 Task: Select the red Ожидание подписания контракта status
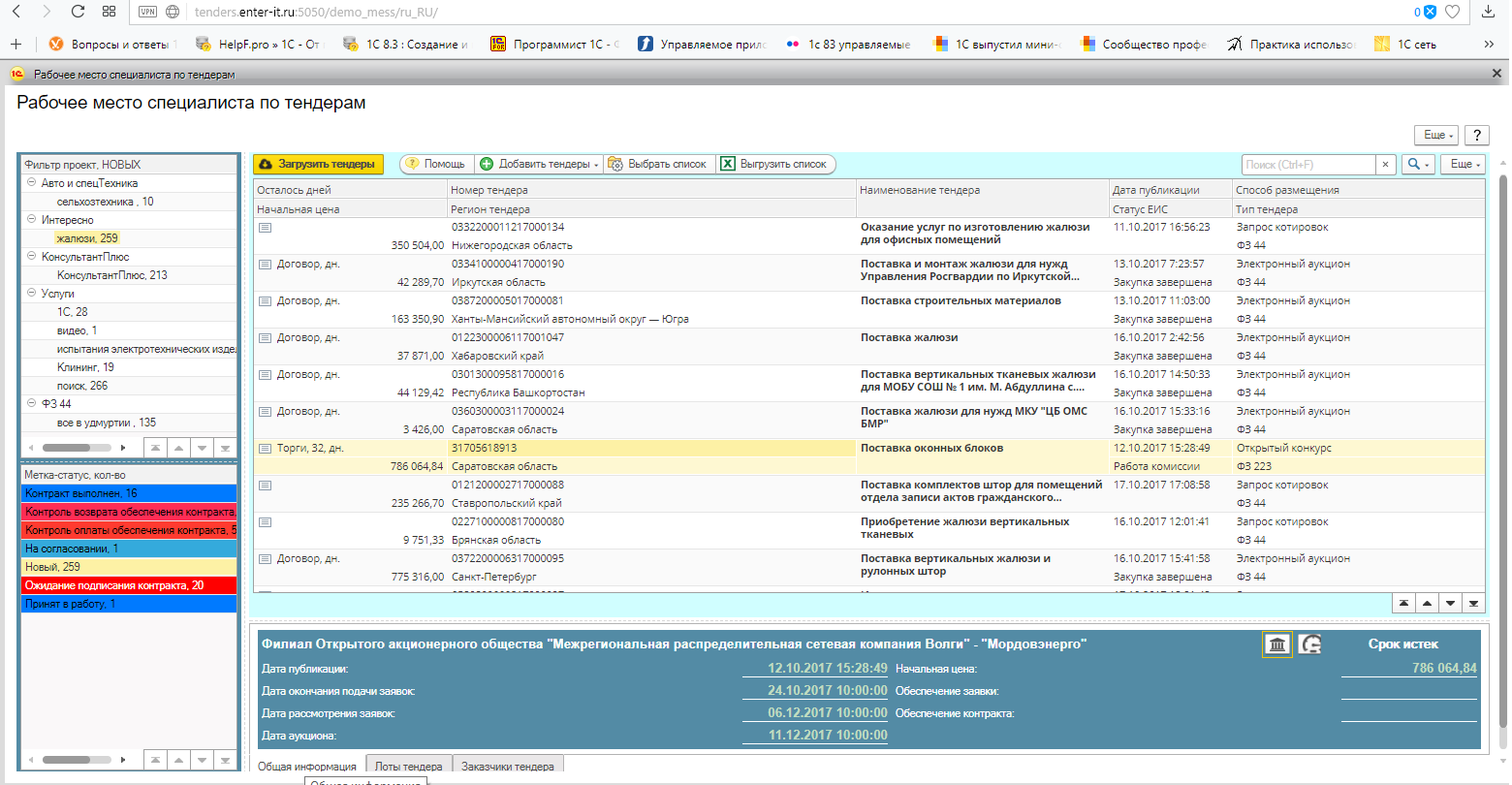(x=129, y=585)
